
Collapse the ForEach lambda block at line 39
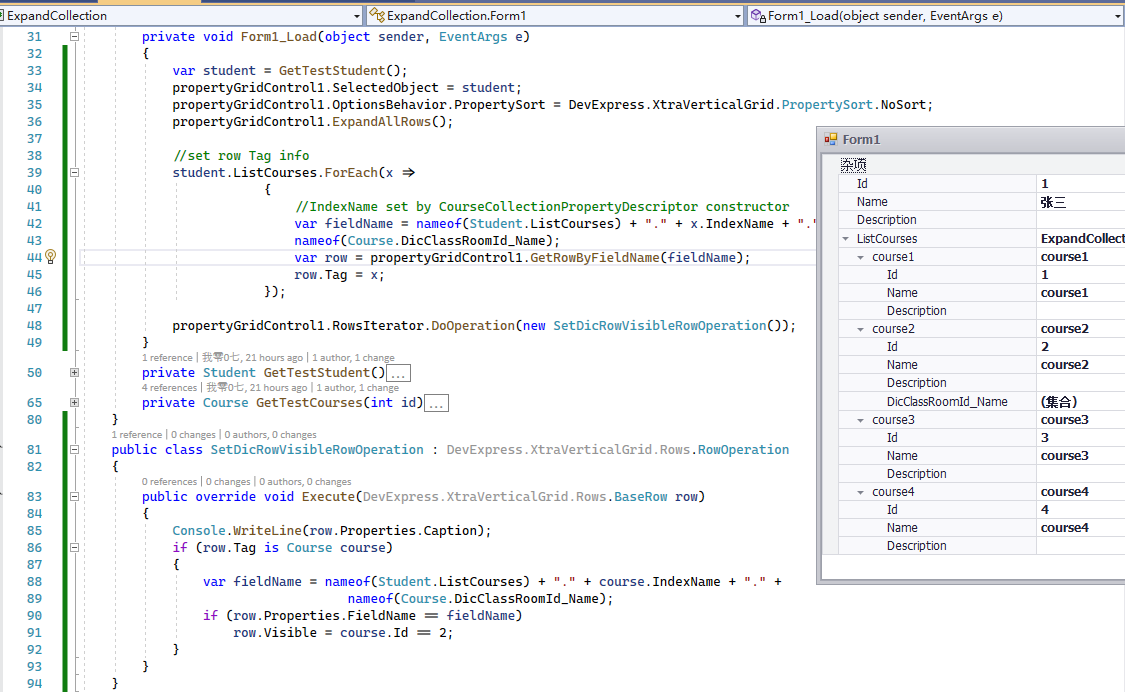click(x=74, y=172)
